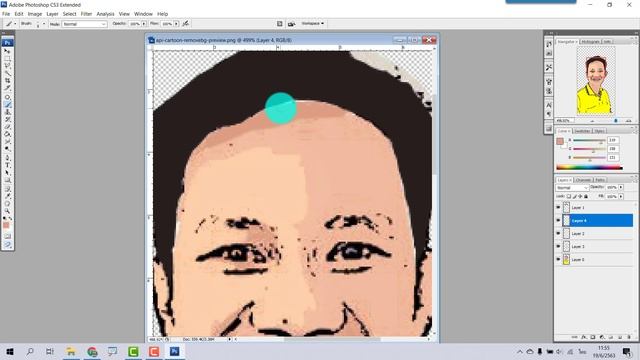The image size is (640, 360).
Task: Add a layer style with fx icon
Action: tap(584, 337)
